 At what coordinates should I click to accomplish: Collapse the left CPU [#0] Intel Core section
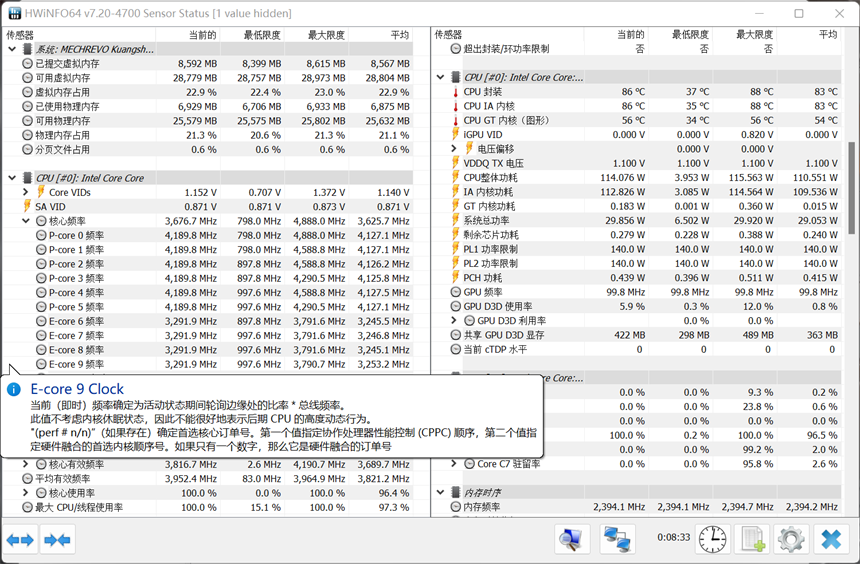tap(12, 178)
